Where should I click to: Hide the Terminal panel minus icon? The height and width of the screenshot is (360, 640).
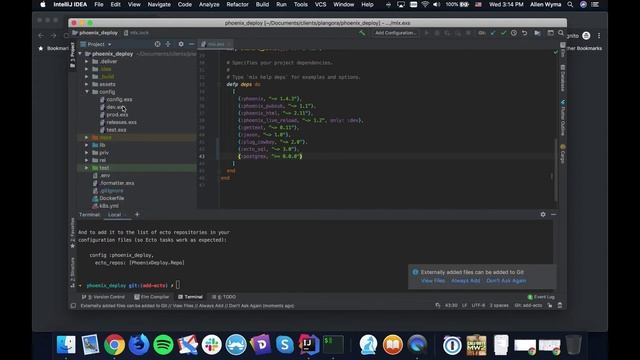(x=553, y=214)
